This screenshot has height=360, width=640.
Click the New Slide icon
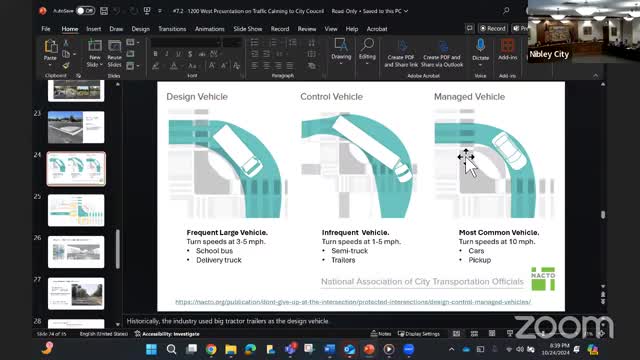[x=95, y=46]
